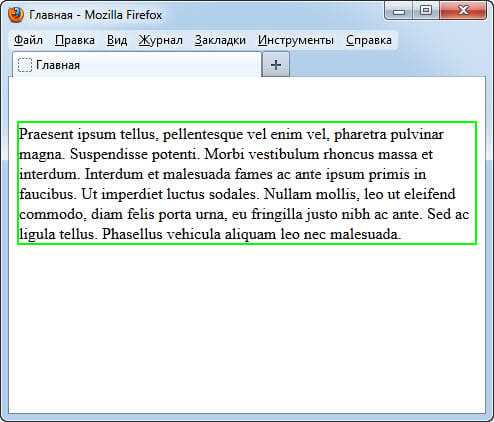Click the Firefox logo in title bar
This screenshot has width=494, height=422.
coord(15,15)
